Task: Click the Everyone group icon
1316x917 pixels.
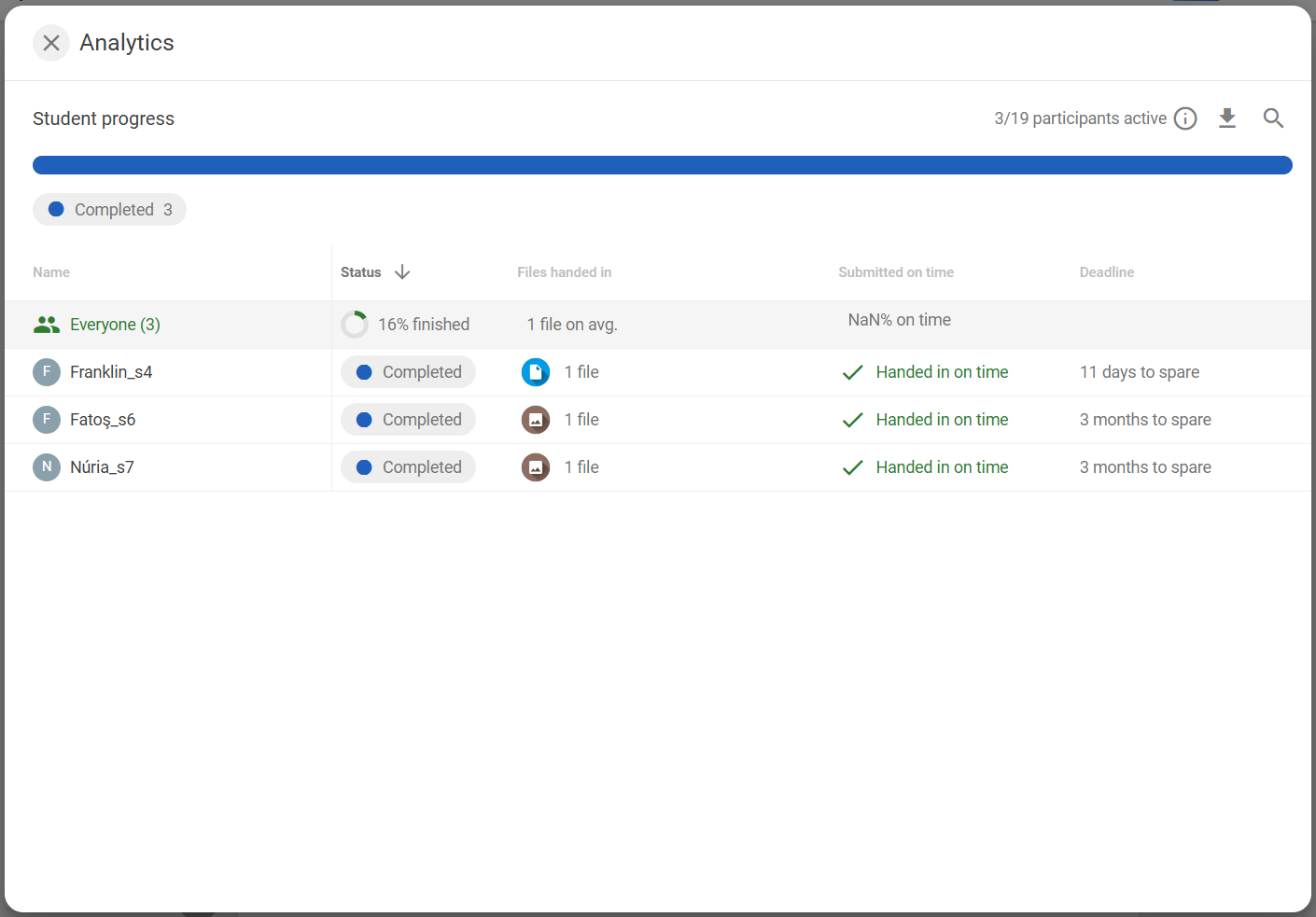Action: pyautogui.click(x=47, y=325)
